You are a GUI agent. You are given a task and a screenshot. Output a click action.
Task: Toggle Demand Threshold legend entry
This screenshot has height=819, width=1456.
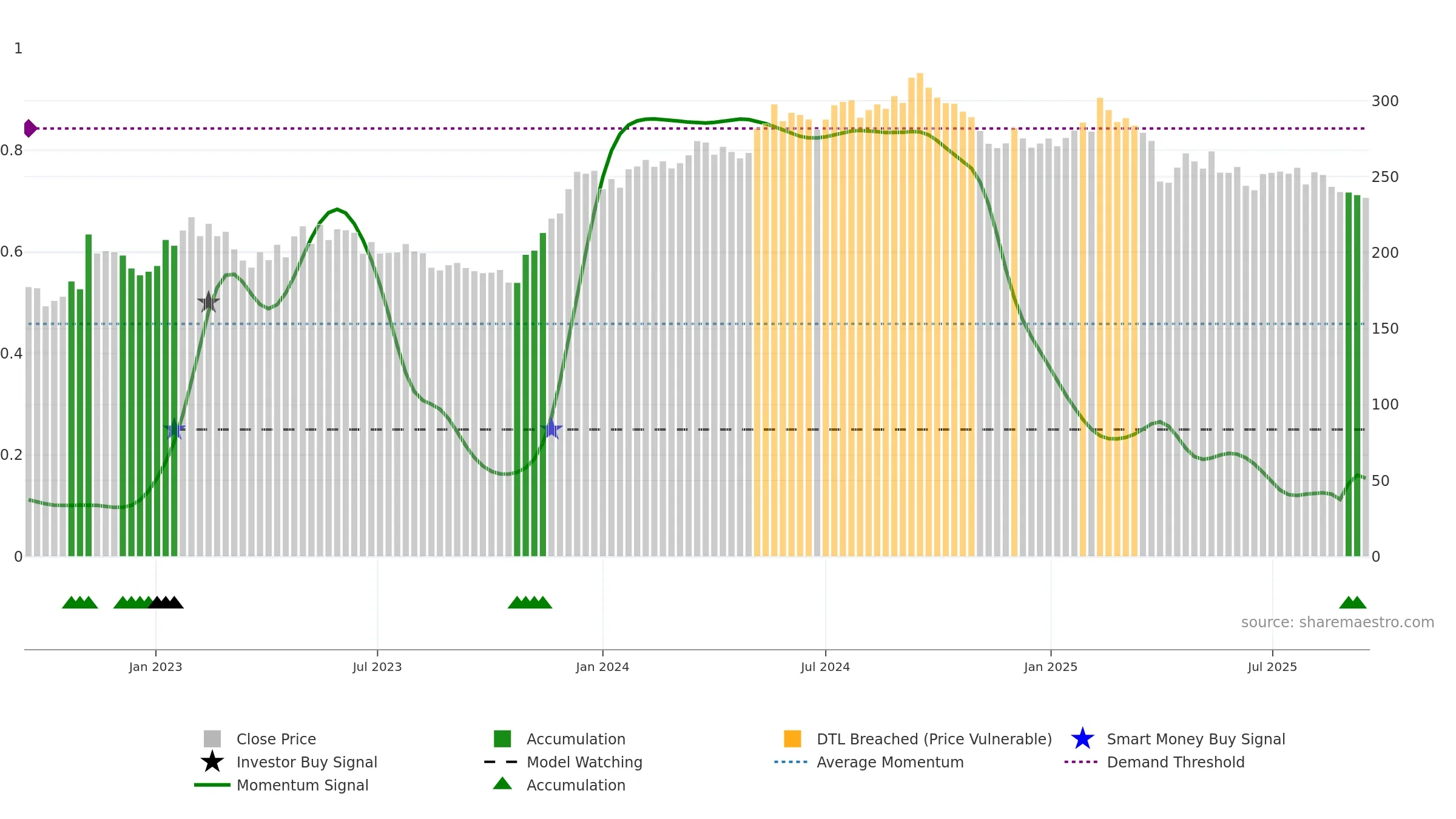pyautogui.click(x=1154, y=762)
